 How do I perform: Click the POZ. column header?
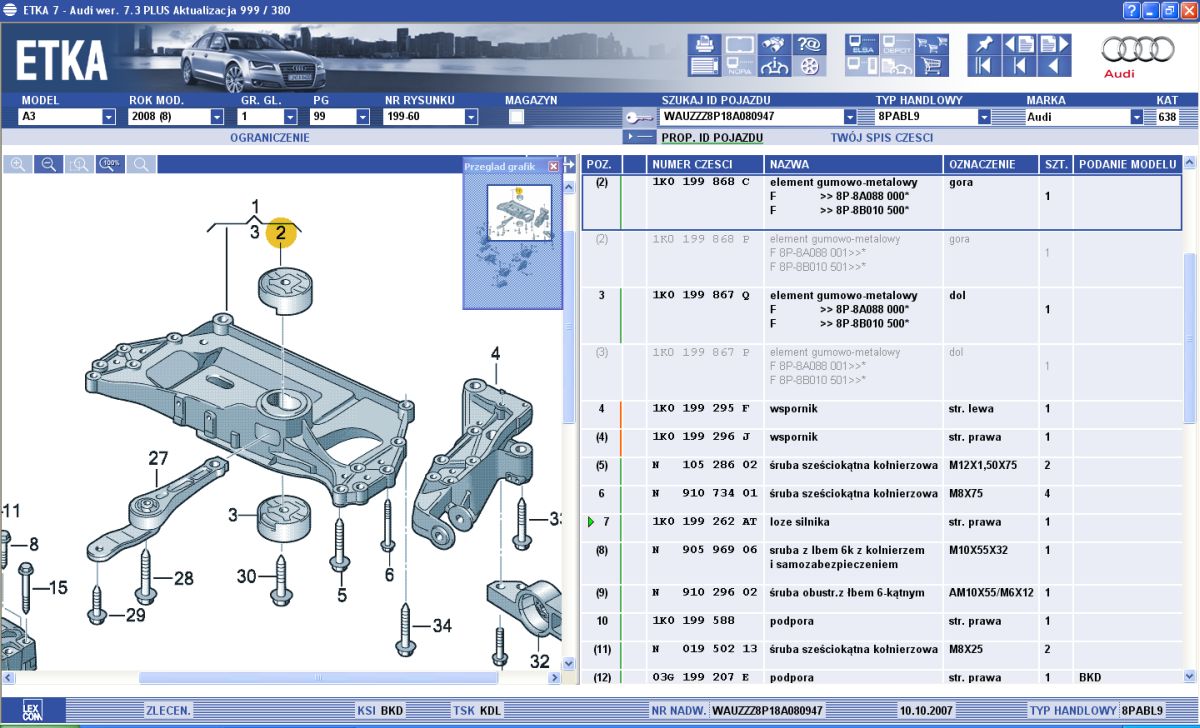[601, 164]
